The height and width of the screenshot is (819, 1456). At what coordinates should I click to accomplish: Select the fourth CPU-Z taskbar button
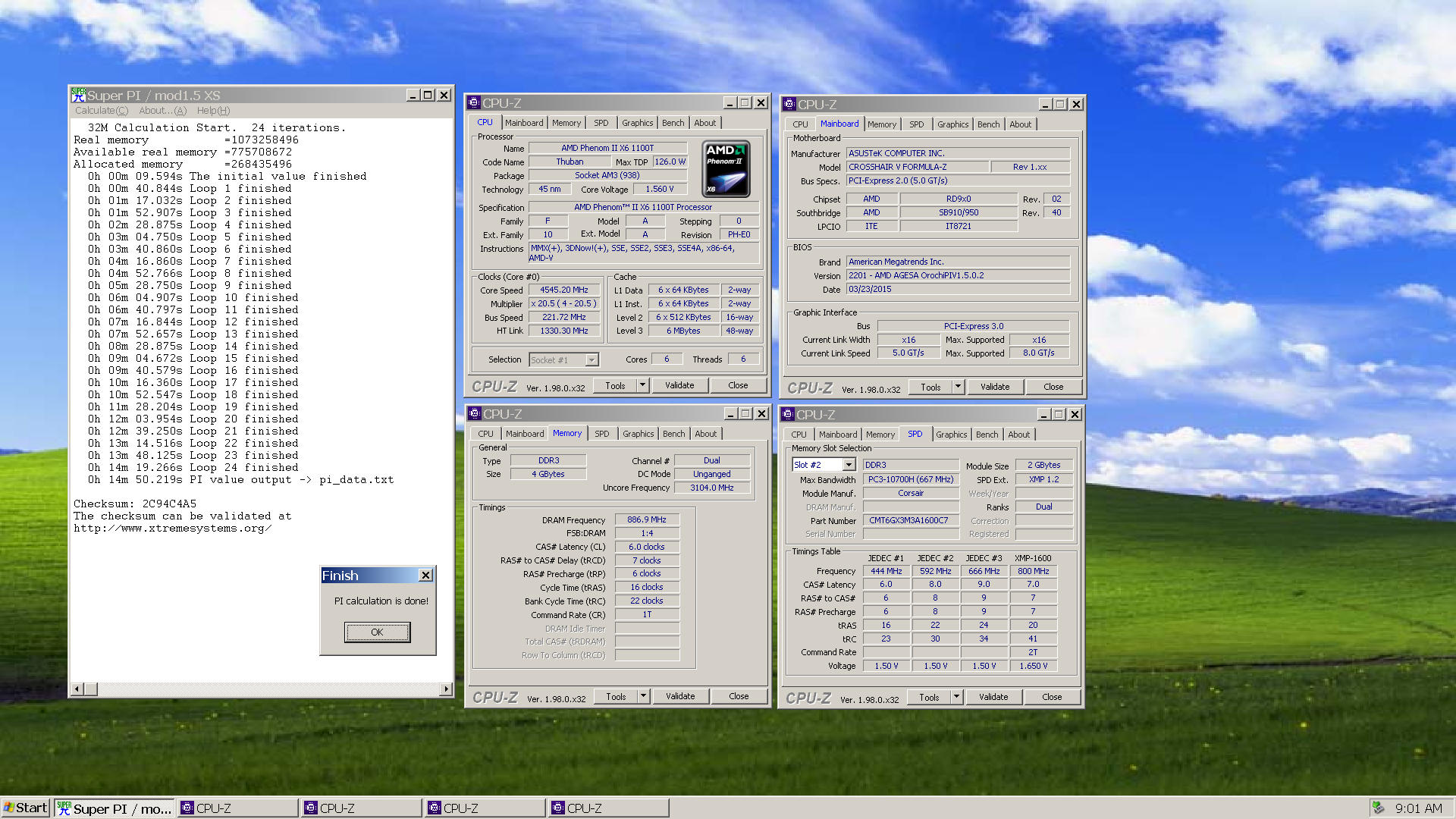[609, 808]
